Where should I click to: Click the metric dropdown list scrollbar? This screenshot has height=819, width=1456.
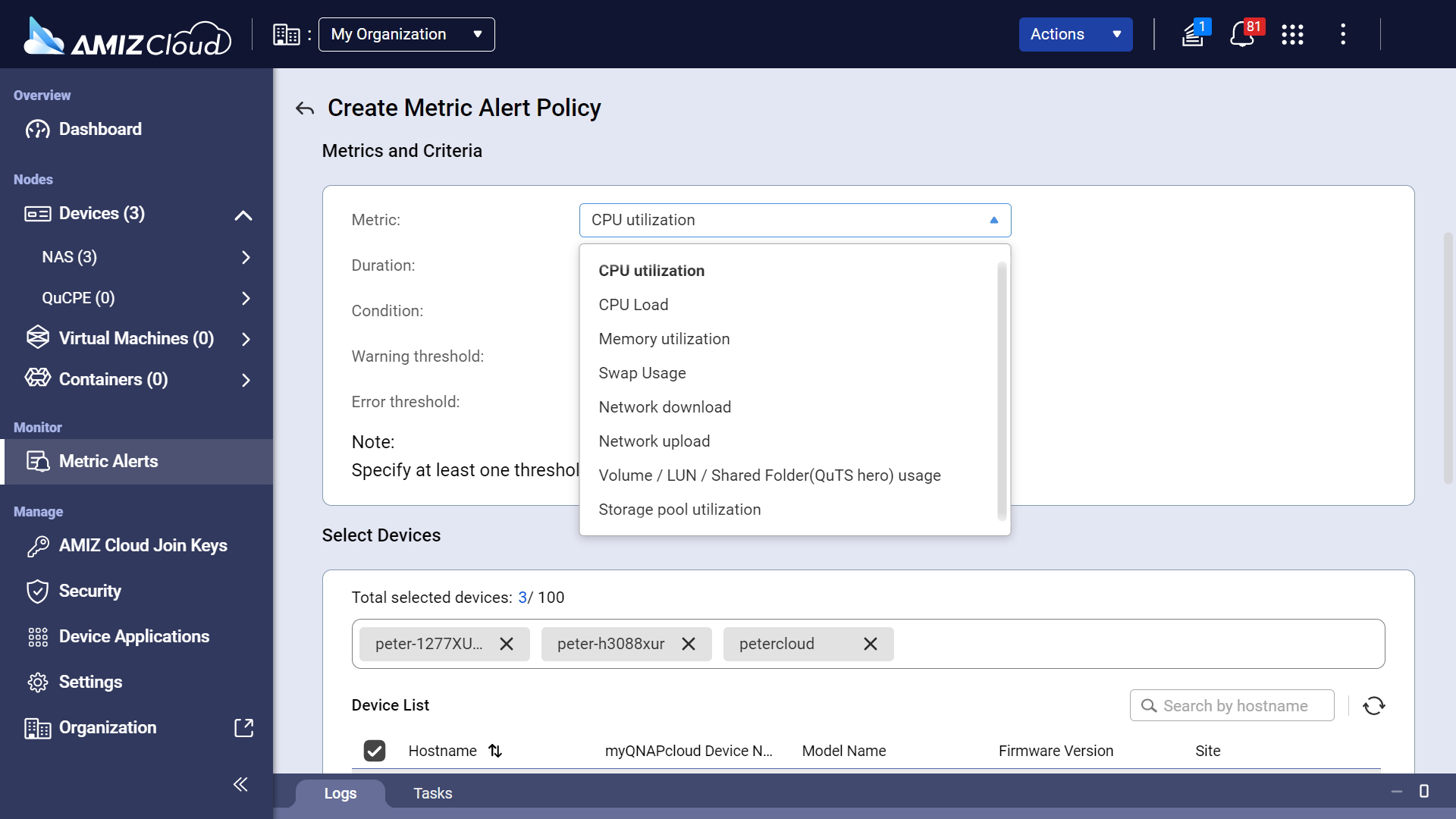point(1001,391)
